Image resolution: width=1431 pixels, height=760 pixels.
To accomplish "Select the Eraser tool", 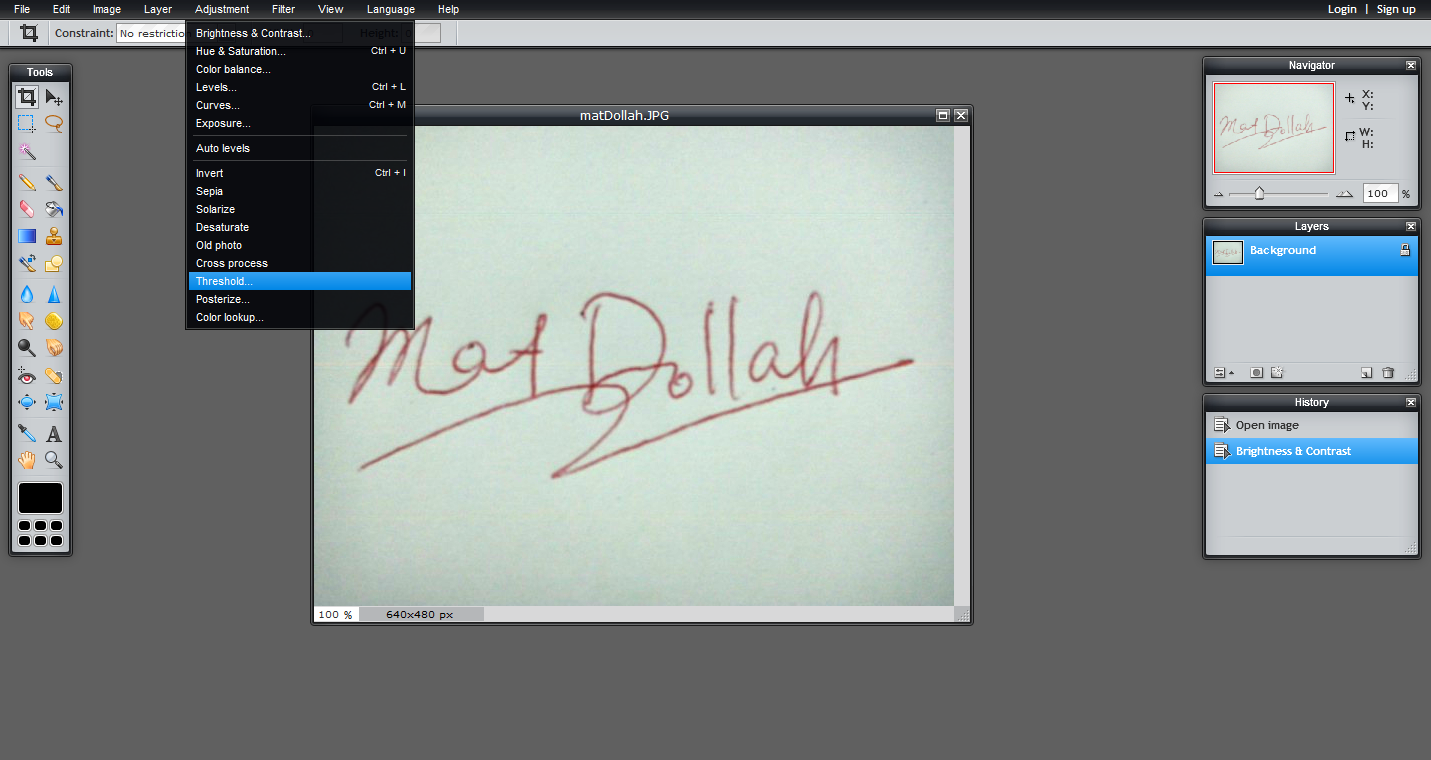I will [27, 209].
